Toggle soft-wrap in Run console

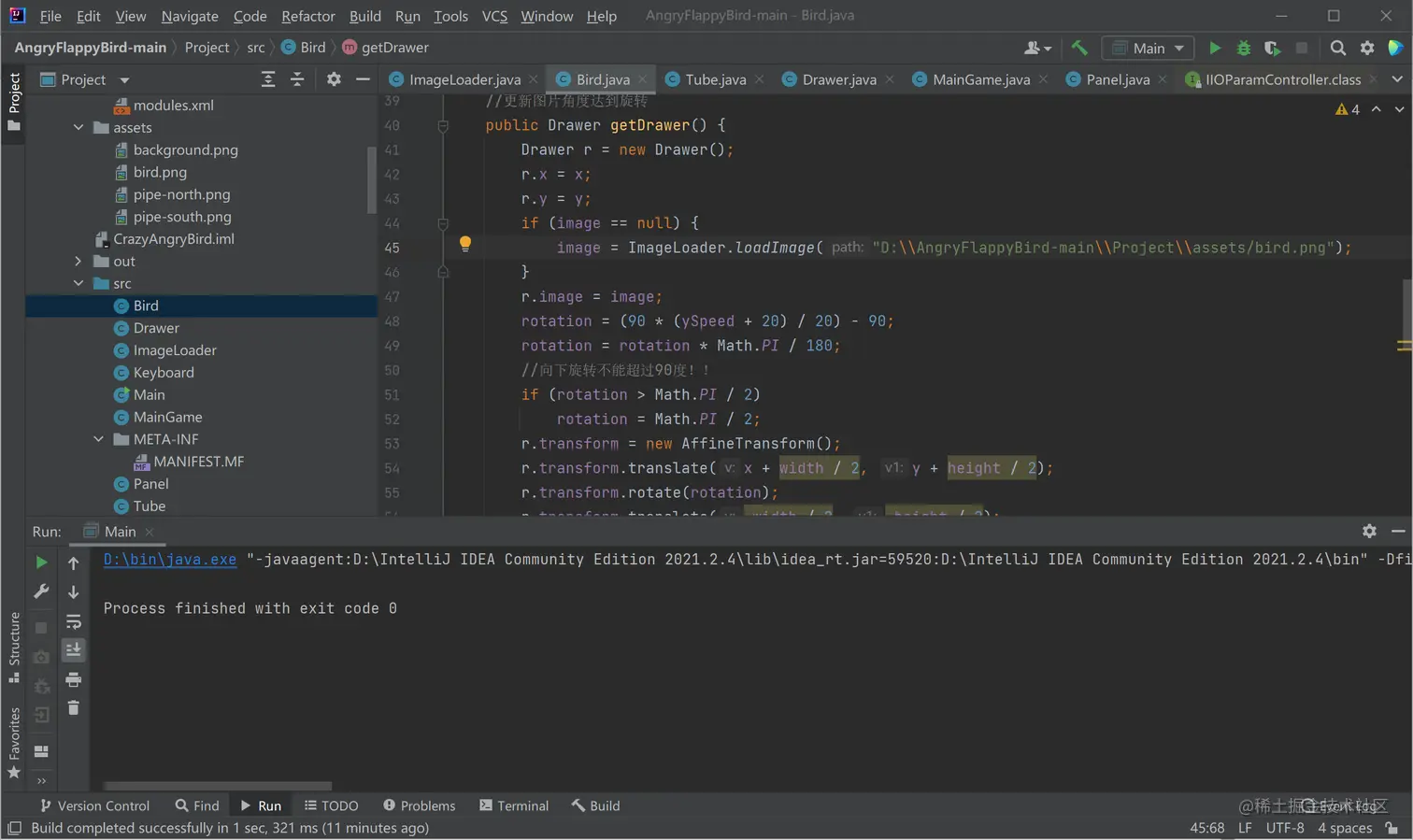[73, 621]
